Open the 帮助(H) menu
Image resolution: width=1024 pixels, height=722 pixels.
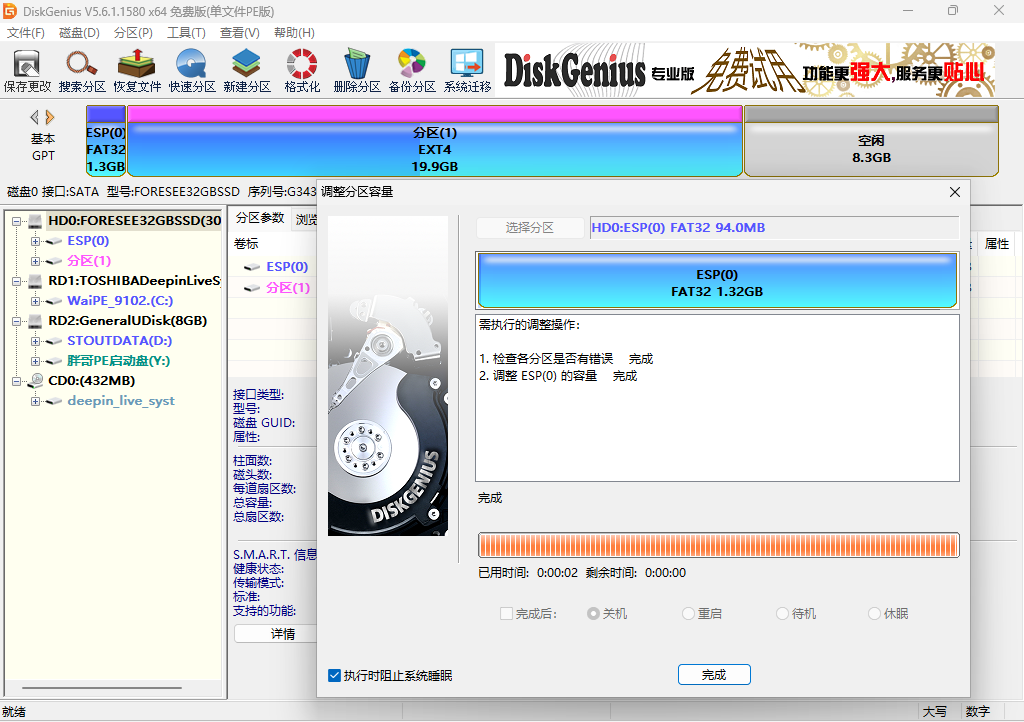pyautogui.click(x=294, y=33)
